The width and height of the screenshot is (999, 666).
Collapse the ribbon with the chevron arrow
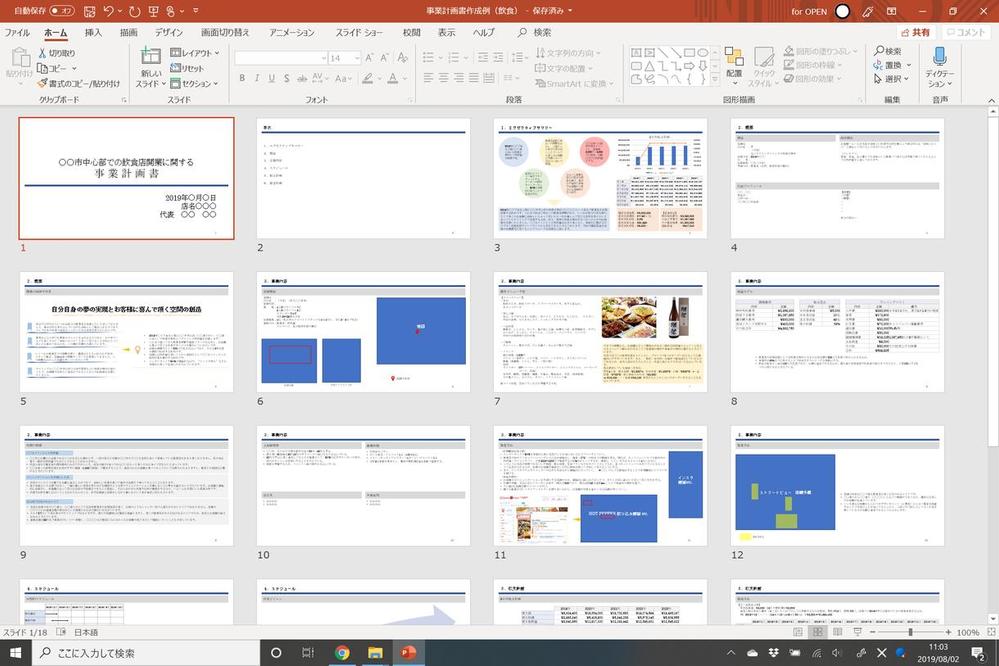coord(991,101)
